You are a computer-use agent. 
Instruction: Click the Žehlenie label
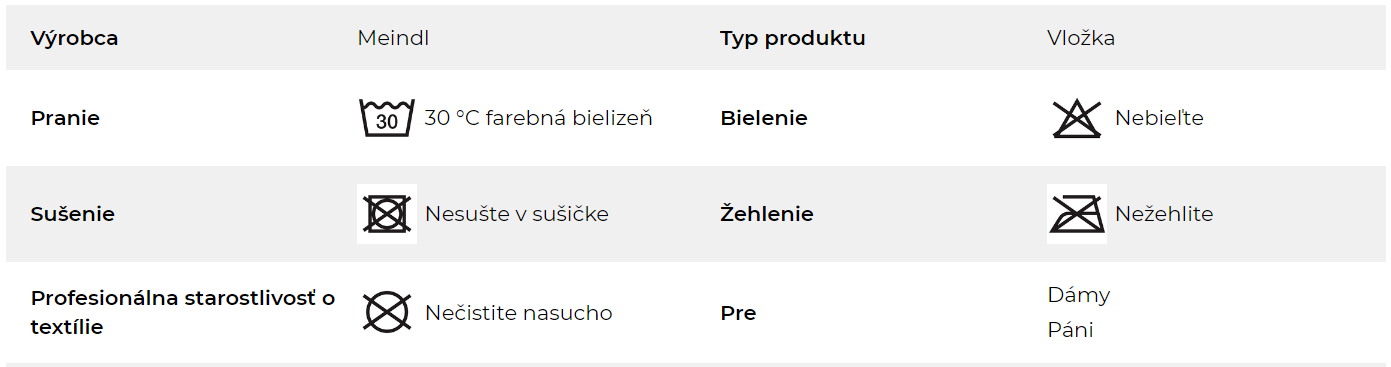click(767, 214)
